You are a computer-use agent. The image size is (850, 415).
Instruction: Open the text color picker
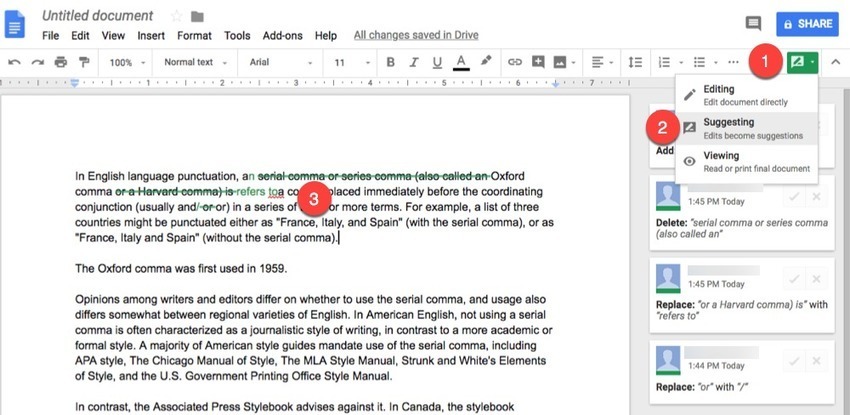461,63
